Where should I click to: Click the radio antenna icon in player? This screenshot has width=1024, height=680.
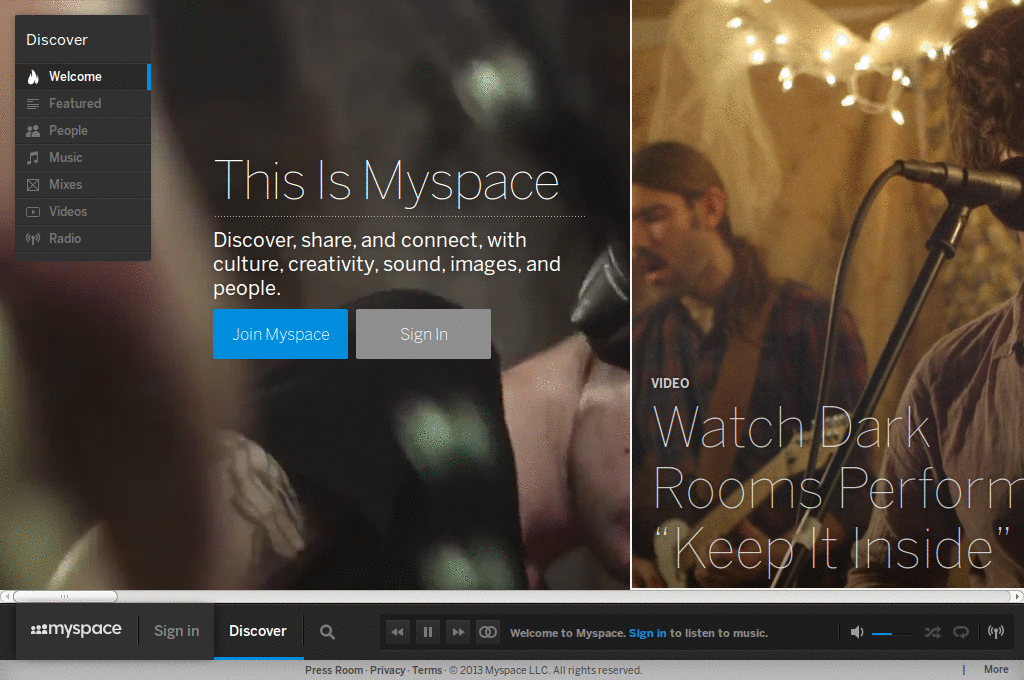pyautogui.click(x=996, y=632)
